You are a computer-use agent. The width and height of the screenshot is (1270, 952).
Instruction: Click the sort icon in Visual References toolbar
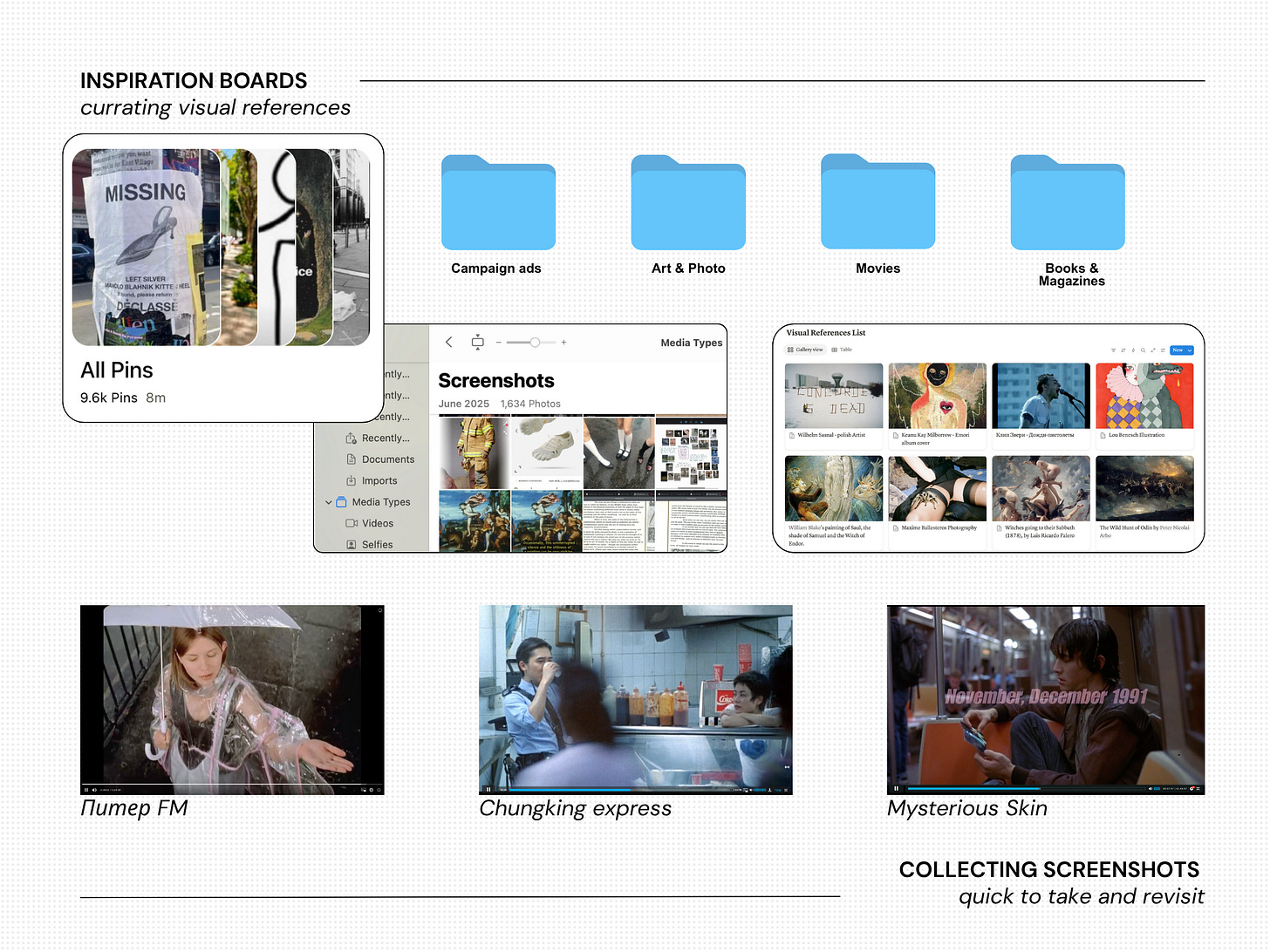(x=1123, y=350)
